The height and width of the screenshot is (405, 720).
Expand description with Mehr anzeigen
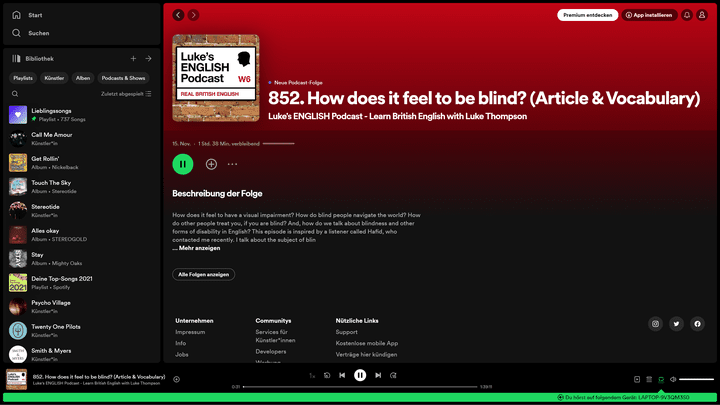pos(197,248)
